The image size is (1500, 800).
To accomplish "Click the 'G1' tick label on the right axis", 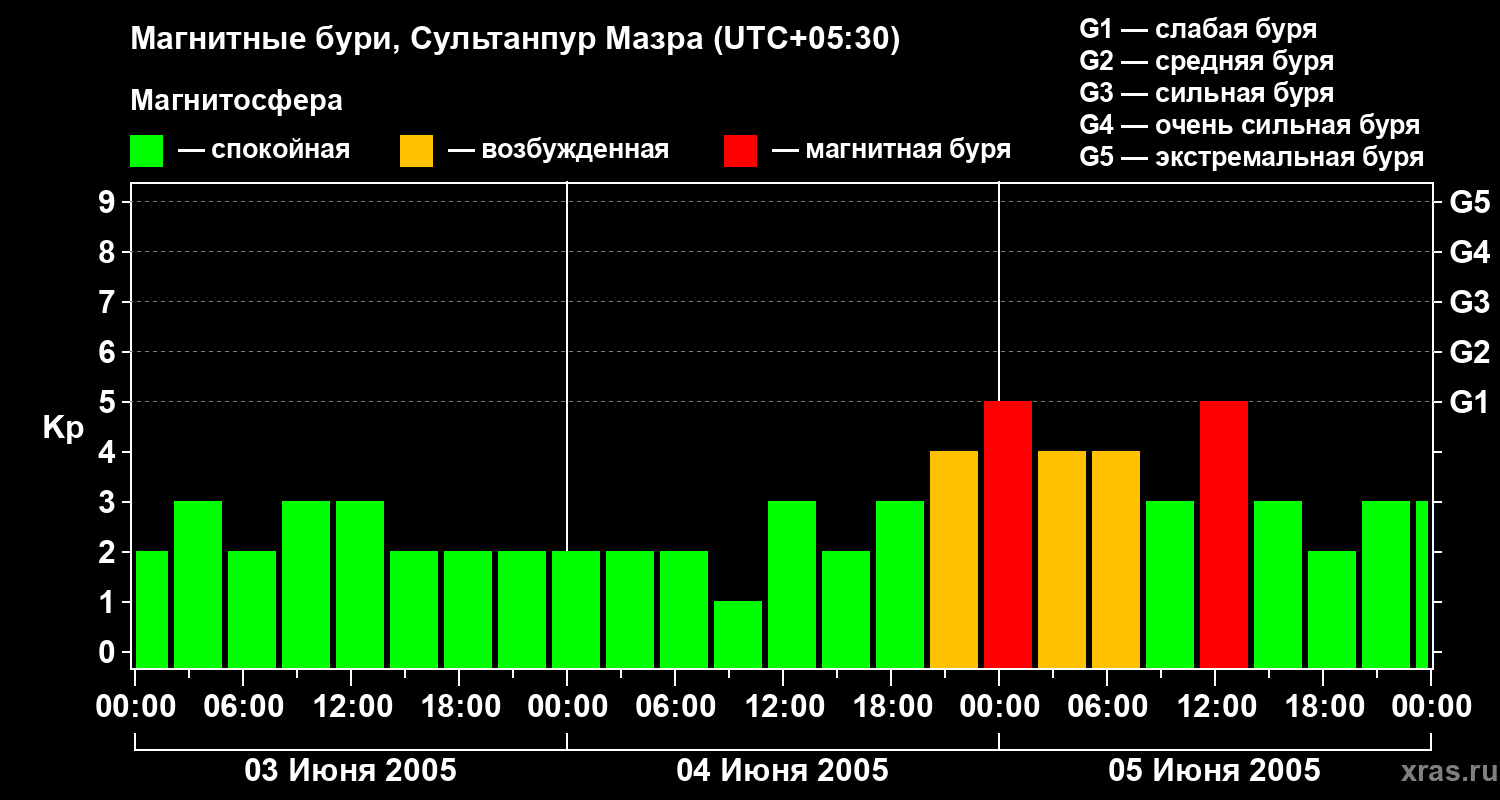I will pos(1470,402).
